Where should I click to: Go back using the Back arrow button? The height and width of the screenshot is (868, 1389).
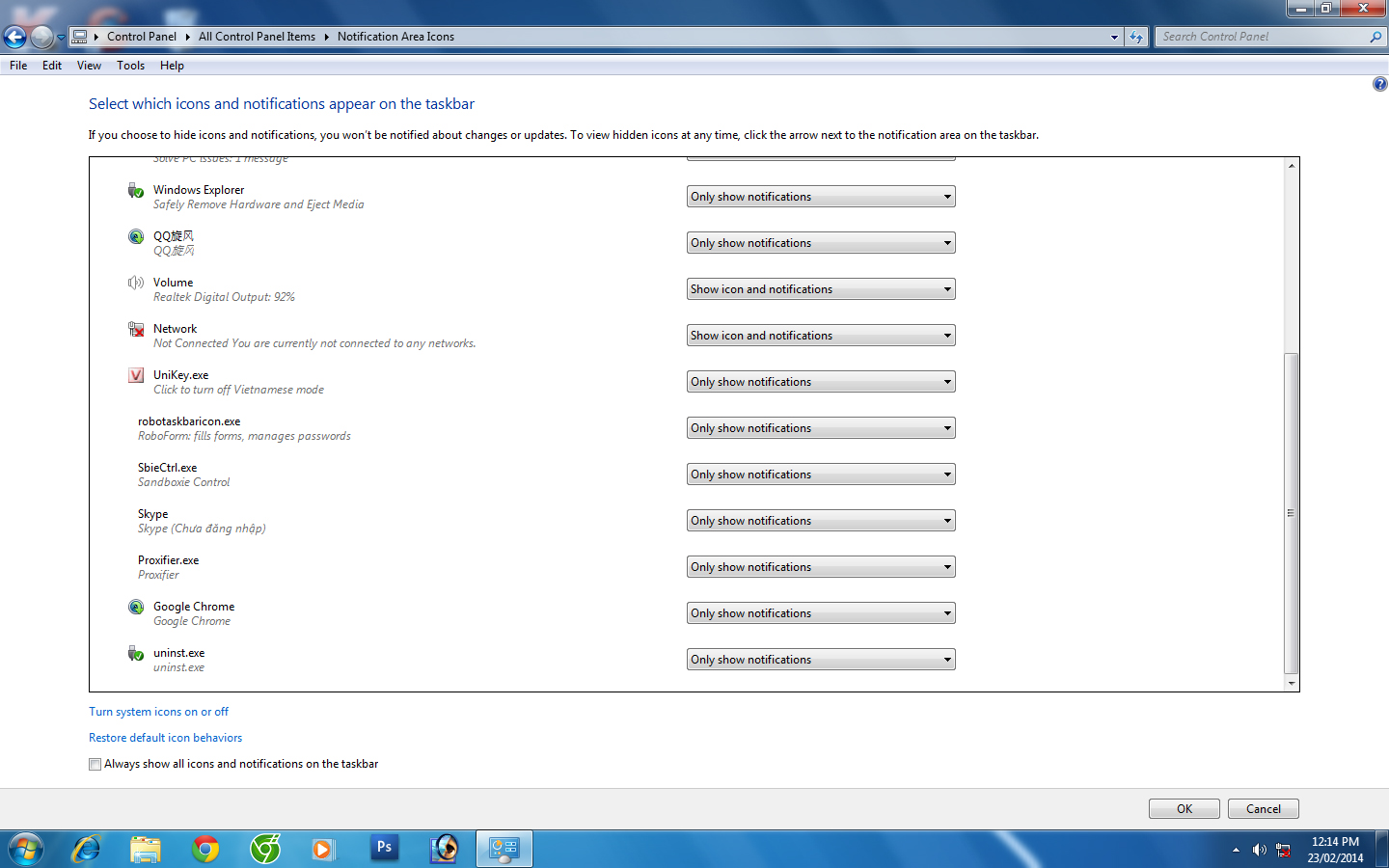point(14,37)
